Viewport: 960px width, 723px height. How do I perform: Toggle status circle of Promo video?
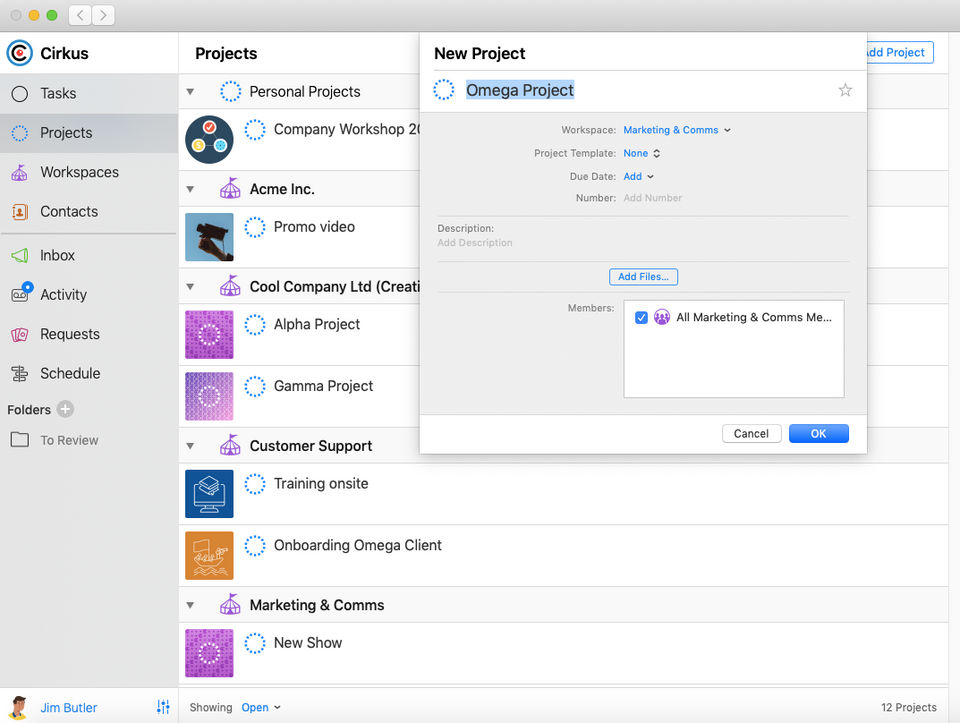[255, 227]
